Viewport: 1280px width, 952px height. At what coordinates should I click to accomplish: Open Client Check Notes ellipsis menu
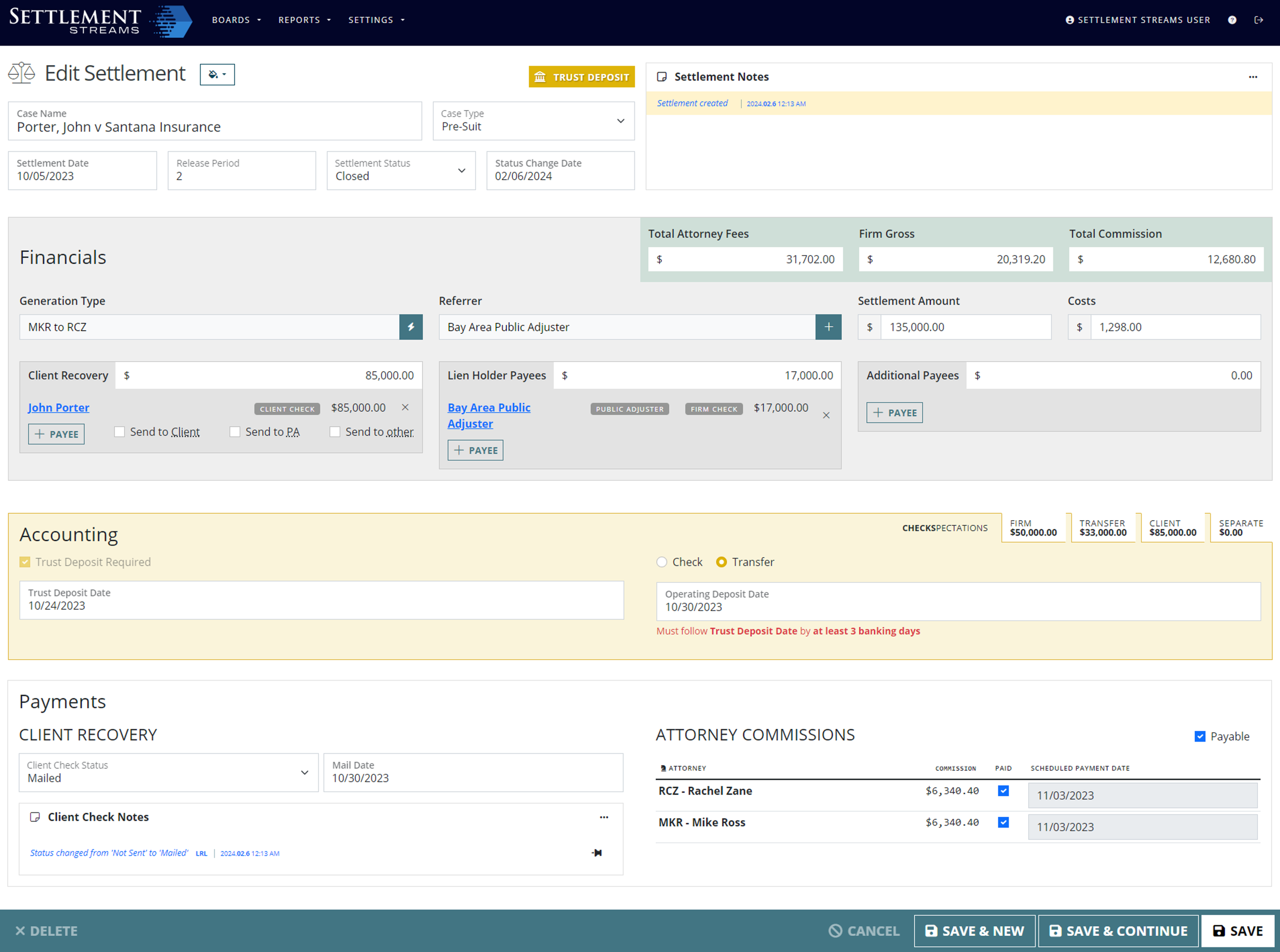[603, 817]
